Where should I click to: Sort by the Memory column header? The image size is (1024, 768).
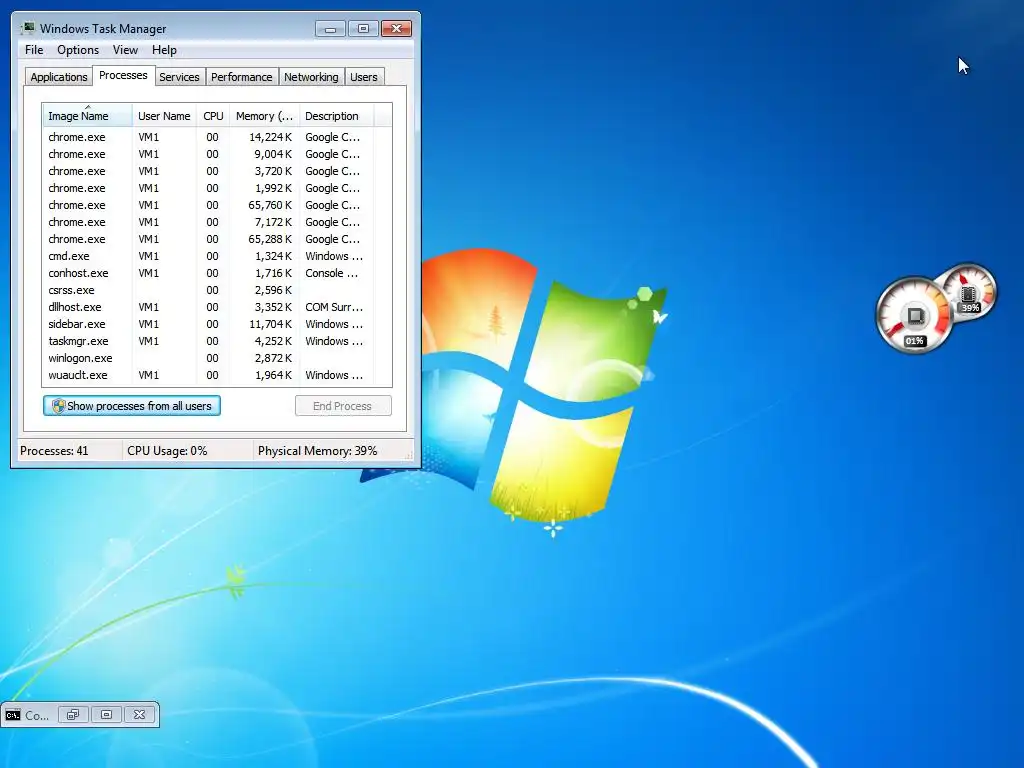pos(264,116)
